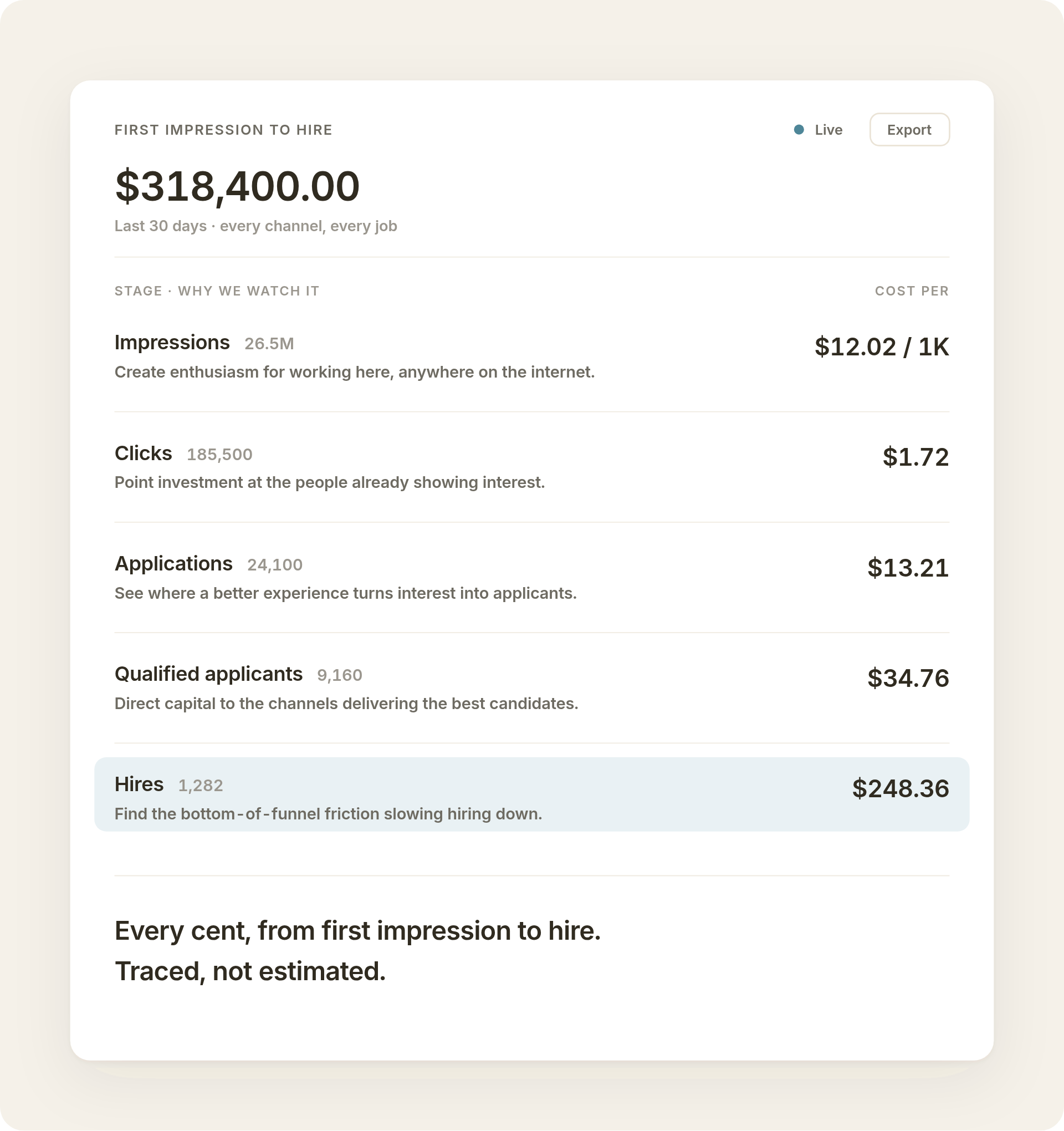Click the Export button
The image size is (1064, 1131).
click(x=909, y=130)
